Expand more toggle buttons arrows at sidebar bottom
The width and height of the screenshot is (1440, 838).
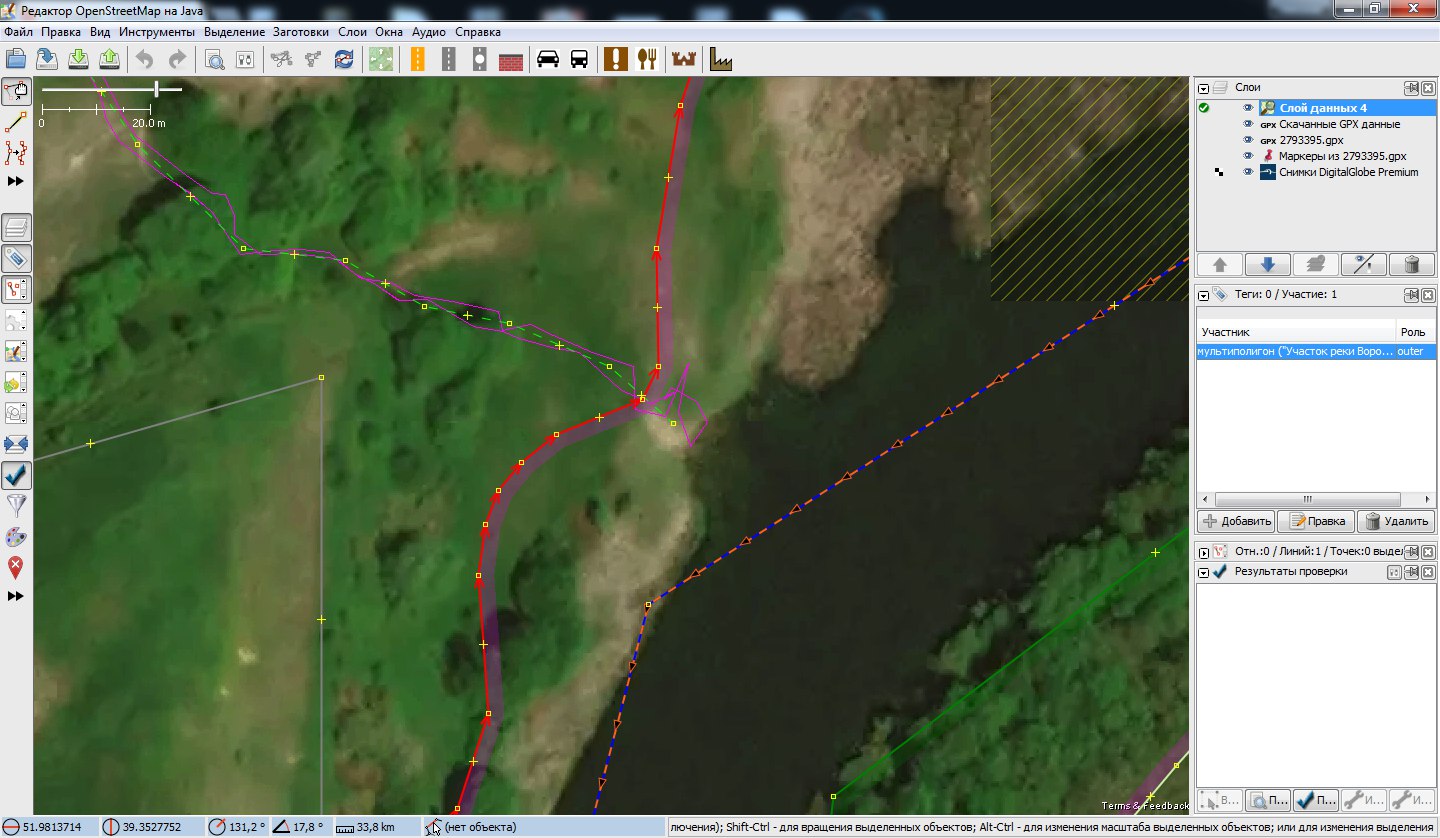pyautogui.click(x=16, y=596)
